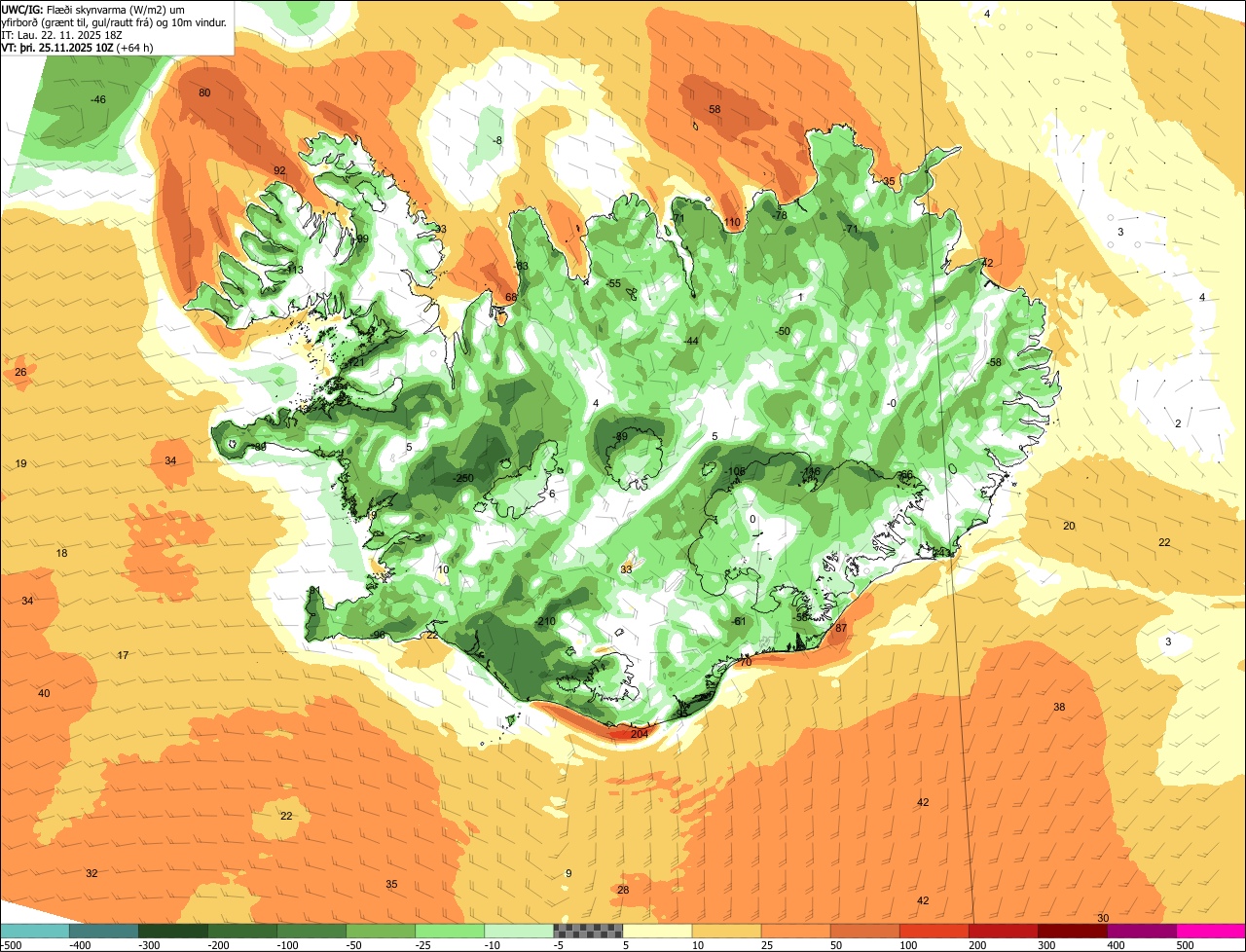
Task: Click the '204' flux value on the south coast
Action: click(639, 734)
